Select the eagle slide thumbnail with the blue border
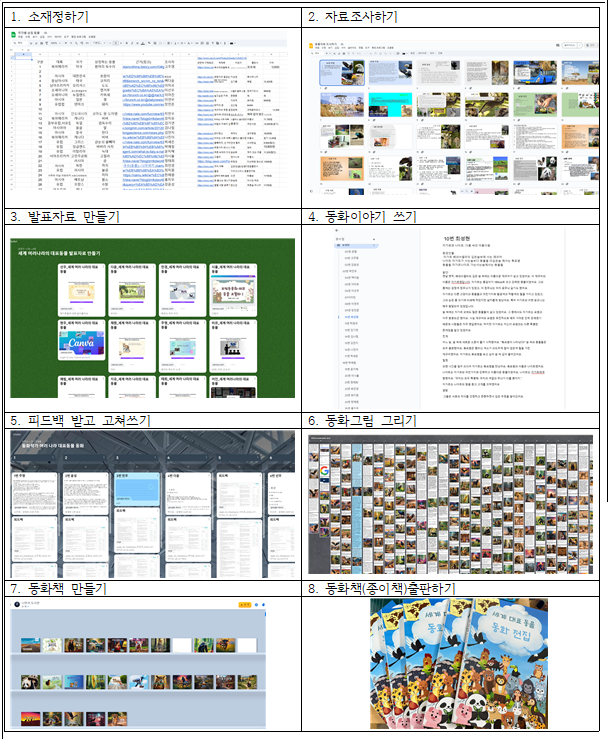609x739 pixels. point(342,73)
